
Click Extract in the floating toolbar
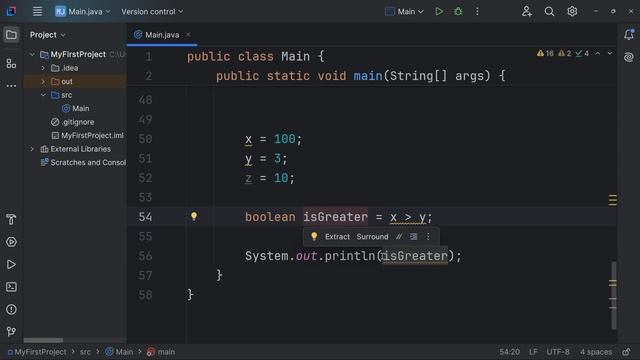(x=337, y=237)
